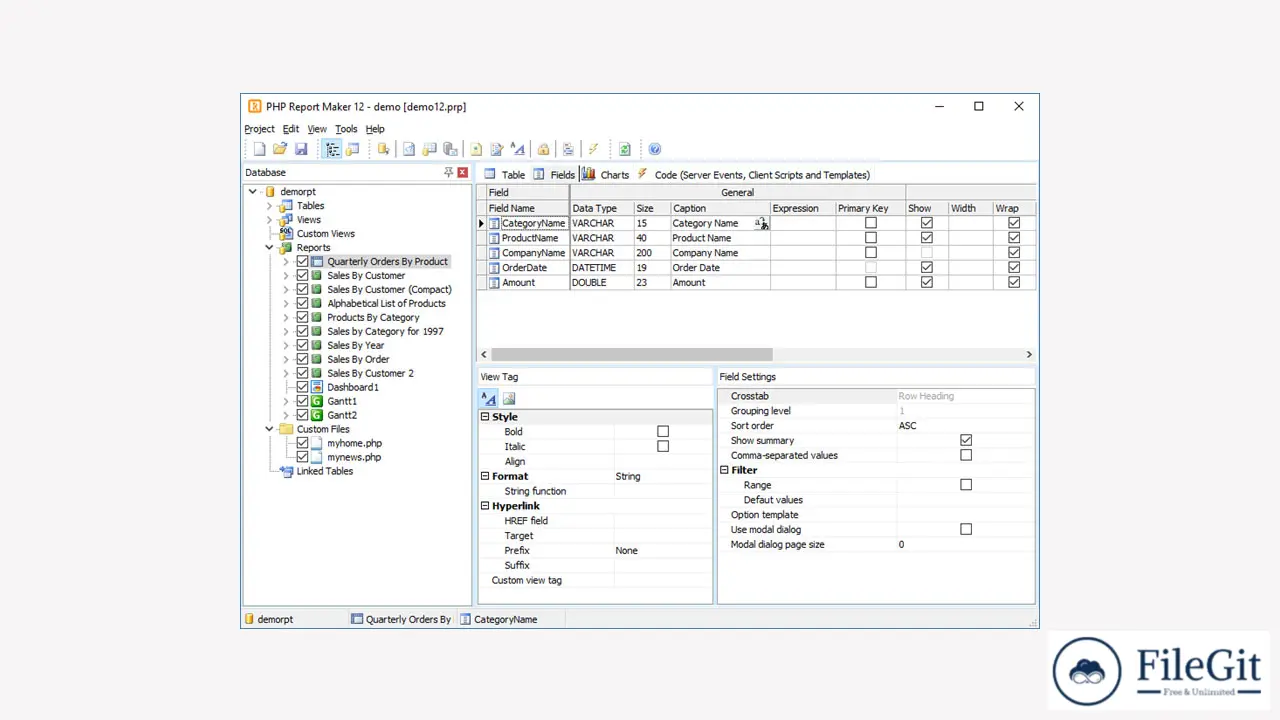The image size is (1280, 720).
Task: Toggle the Bold style checkbox
Action: click(x=662, y=432)
